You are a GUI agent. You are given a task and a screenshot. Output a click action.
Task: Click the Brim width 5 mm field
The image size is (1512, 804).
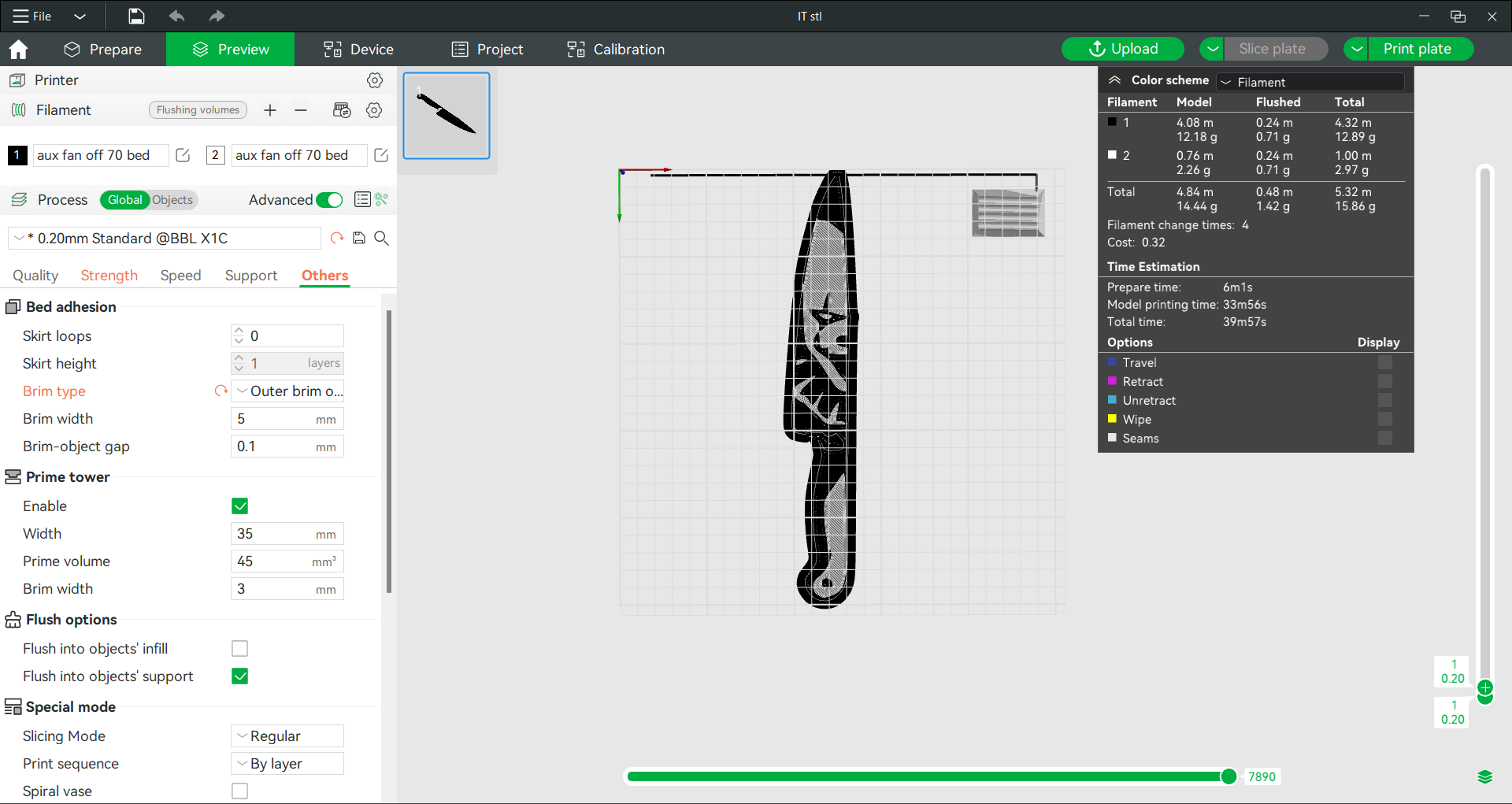(287, 419)
